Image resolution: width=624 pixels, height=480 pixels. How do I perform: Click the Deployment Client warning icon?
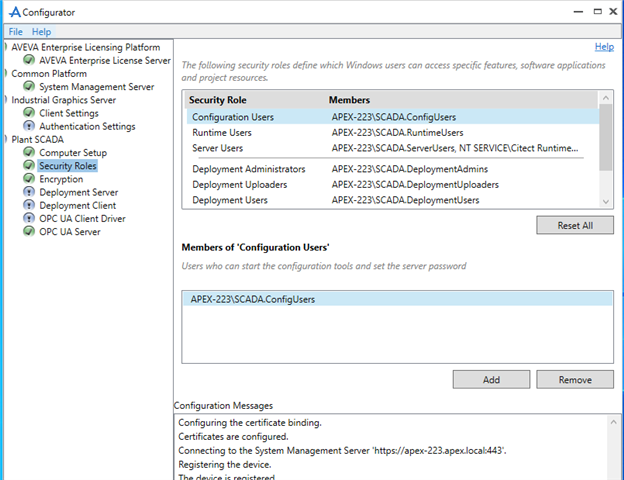[29, 205]
